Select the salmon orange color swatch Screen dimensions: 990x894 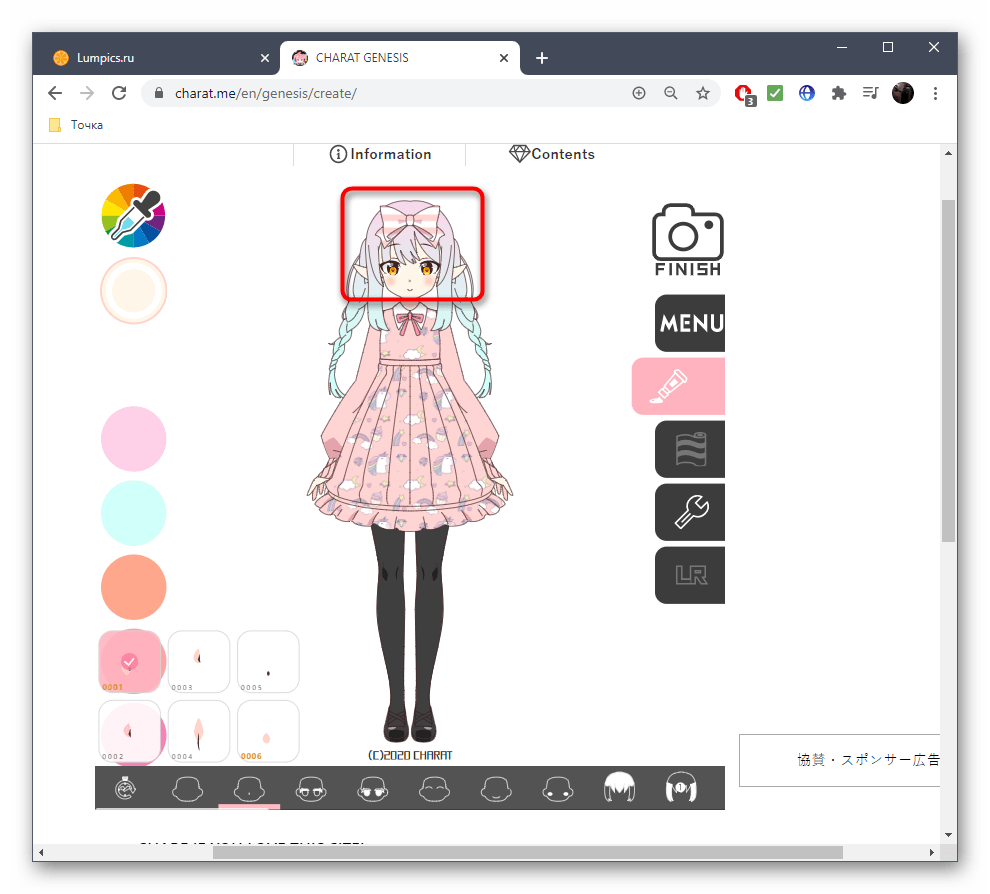coord(133,586)
